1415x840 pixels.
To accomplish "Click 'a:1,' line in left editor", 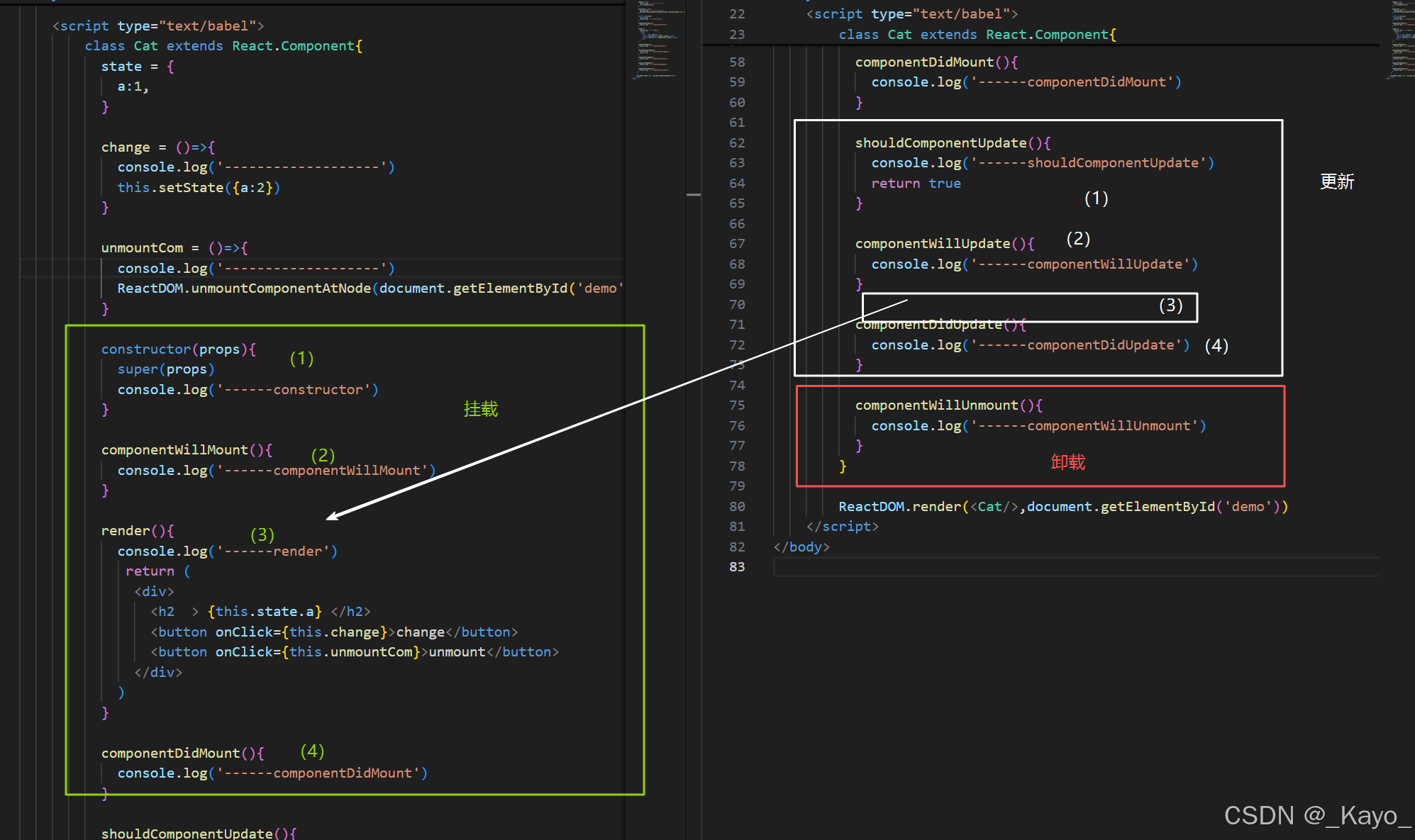I will 133,86.
